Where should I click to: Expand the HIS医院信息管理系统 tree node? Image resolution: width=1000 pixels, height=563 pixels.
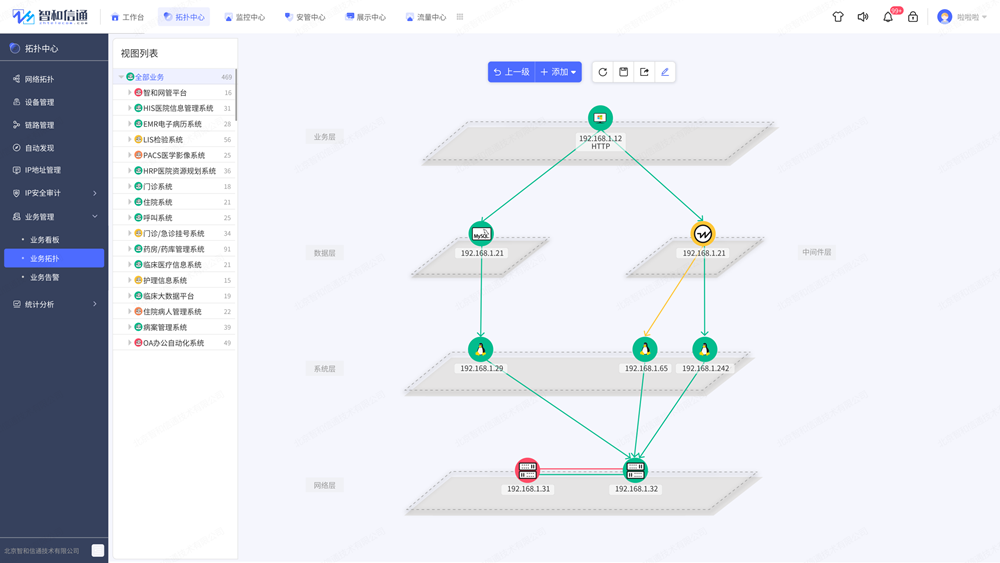129,108
